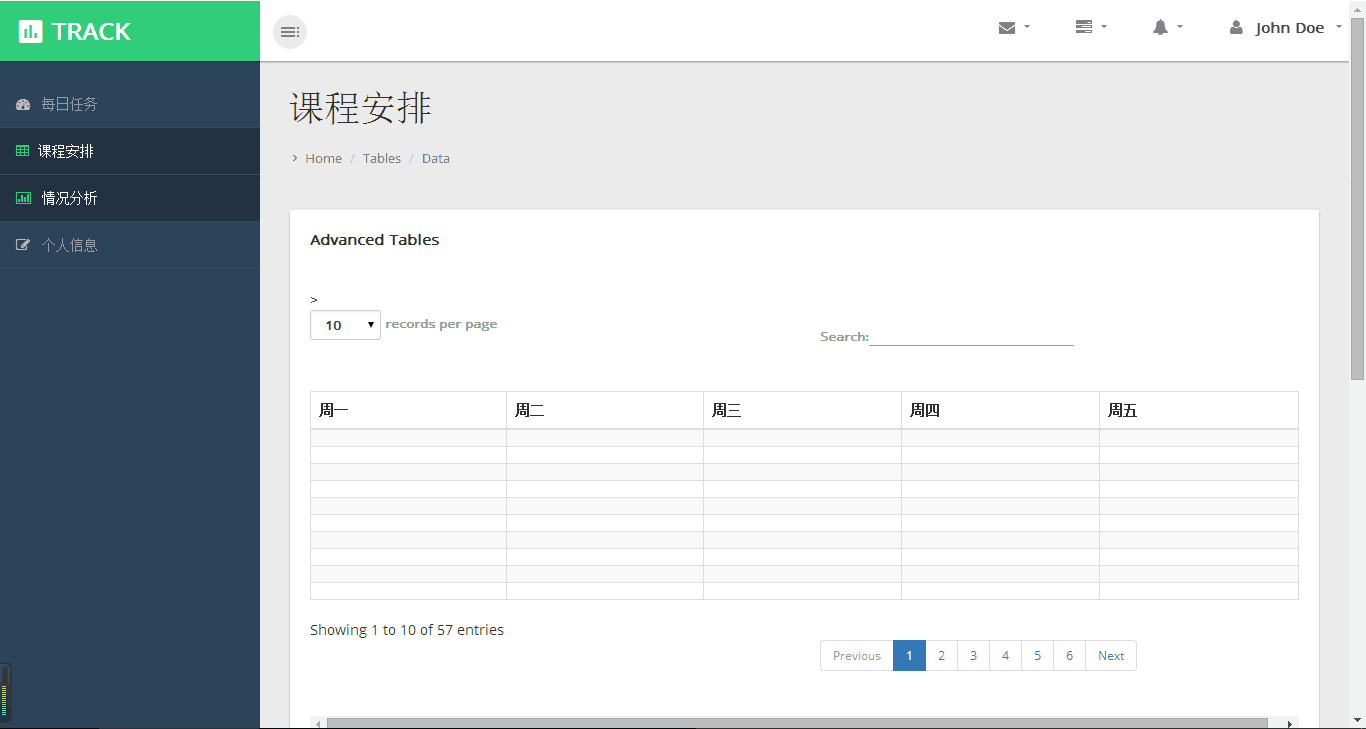Click the TRACK logo chart icon
Screen dimensions: 1366x729
(30, 32)
